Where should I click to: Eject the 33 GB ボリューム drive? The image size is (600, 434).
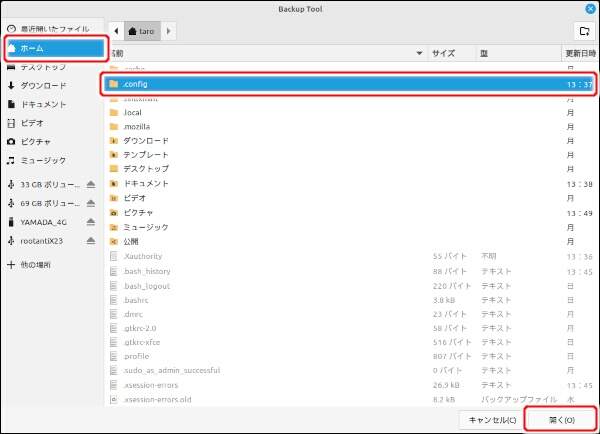pyautogui.click(x=91, y=184)
